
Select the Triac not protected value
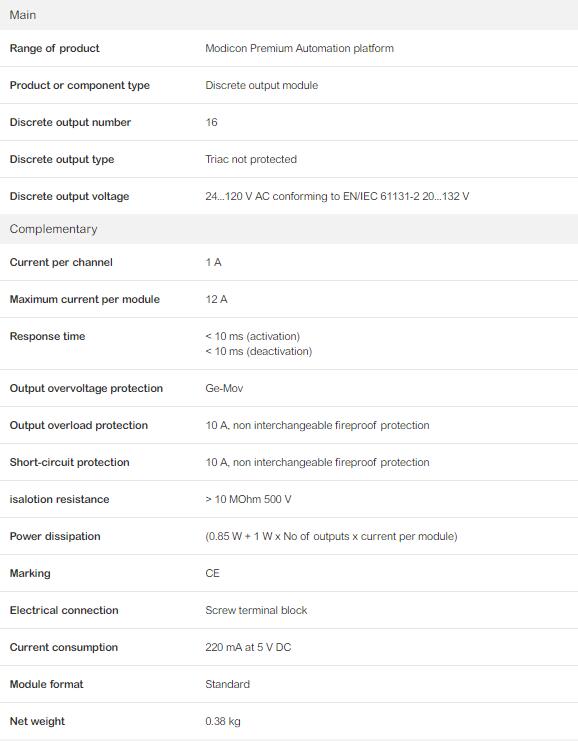pos(251,159)
